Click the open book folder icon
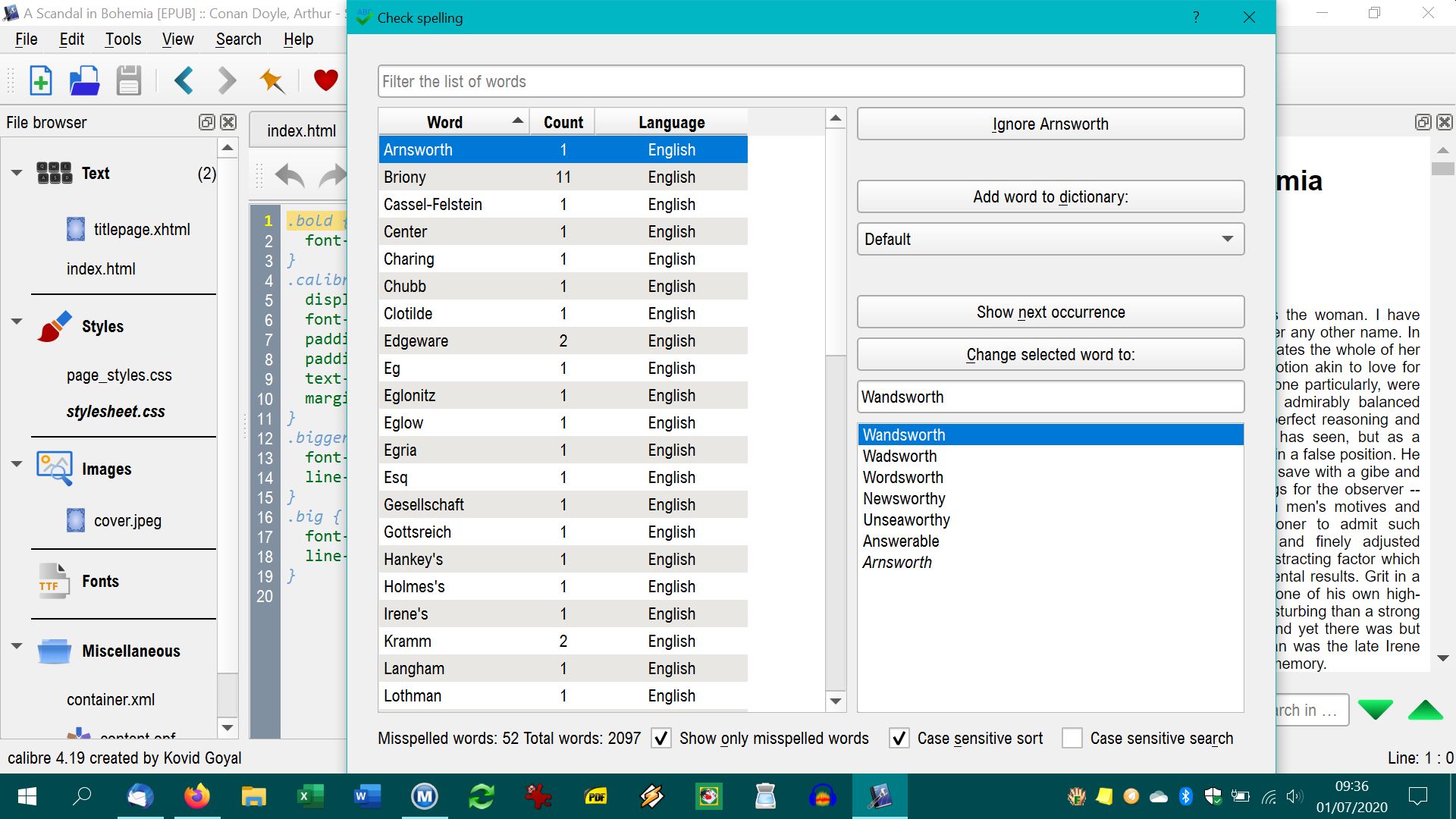The image size is (1456, 819). point(84,80)
